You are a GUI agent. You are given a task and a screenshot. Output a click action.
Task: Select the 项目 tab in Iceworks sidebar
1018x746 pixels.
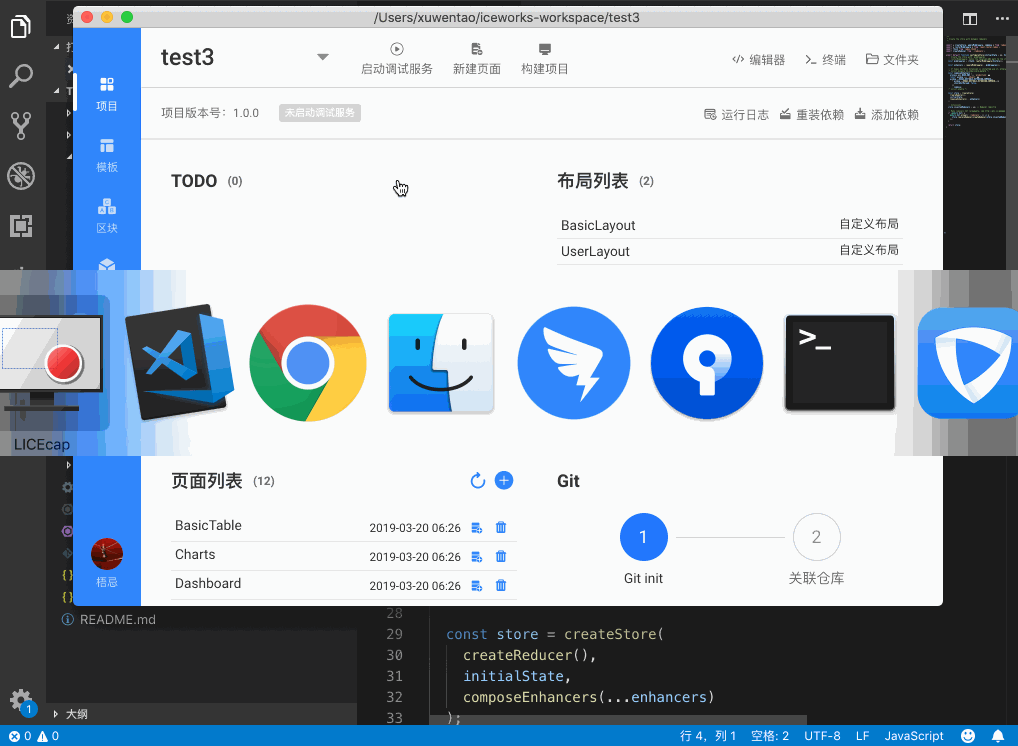(106, 94)
